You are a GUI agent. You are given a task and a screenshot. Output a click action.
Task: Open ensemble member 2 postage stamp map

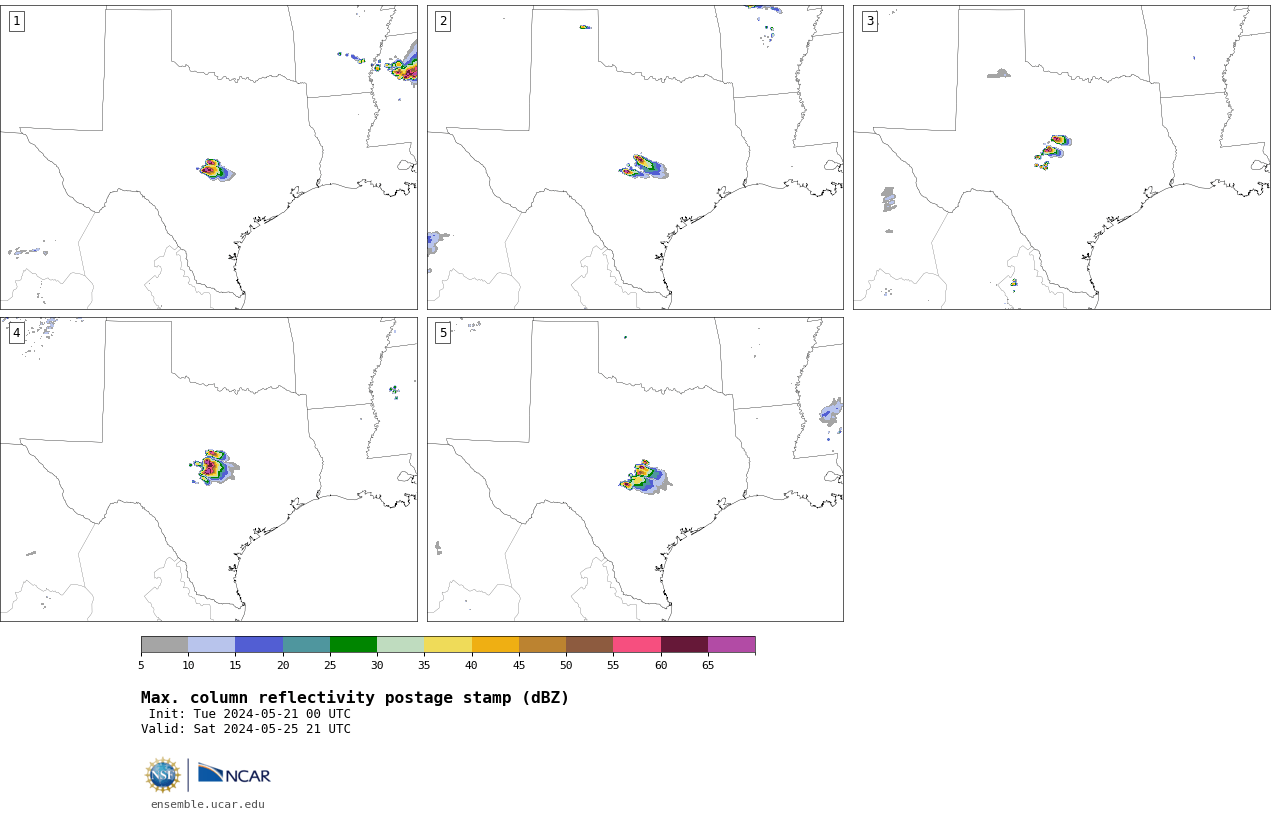pyautogui.click(x=635, y=157)
